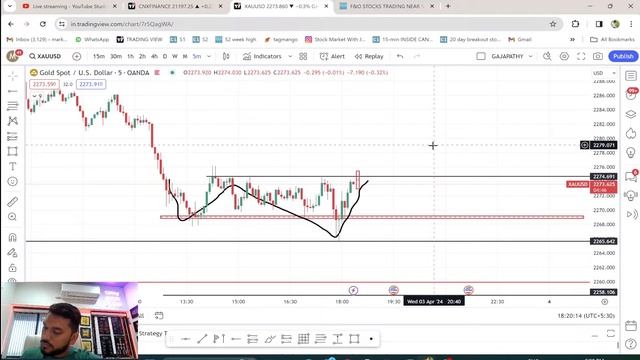The height and width of the screenshot is (360, 640).
Task: Add symbol to compare plus icon
Action: pyautogui.click(x=77, y=56)
